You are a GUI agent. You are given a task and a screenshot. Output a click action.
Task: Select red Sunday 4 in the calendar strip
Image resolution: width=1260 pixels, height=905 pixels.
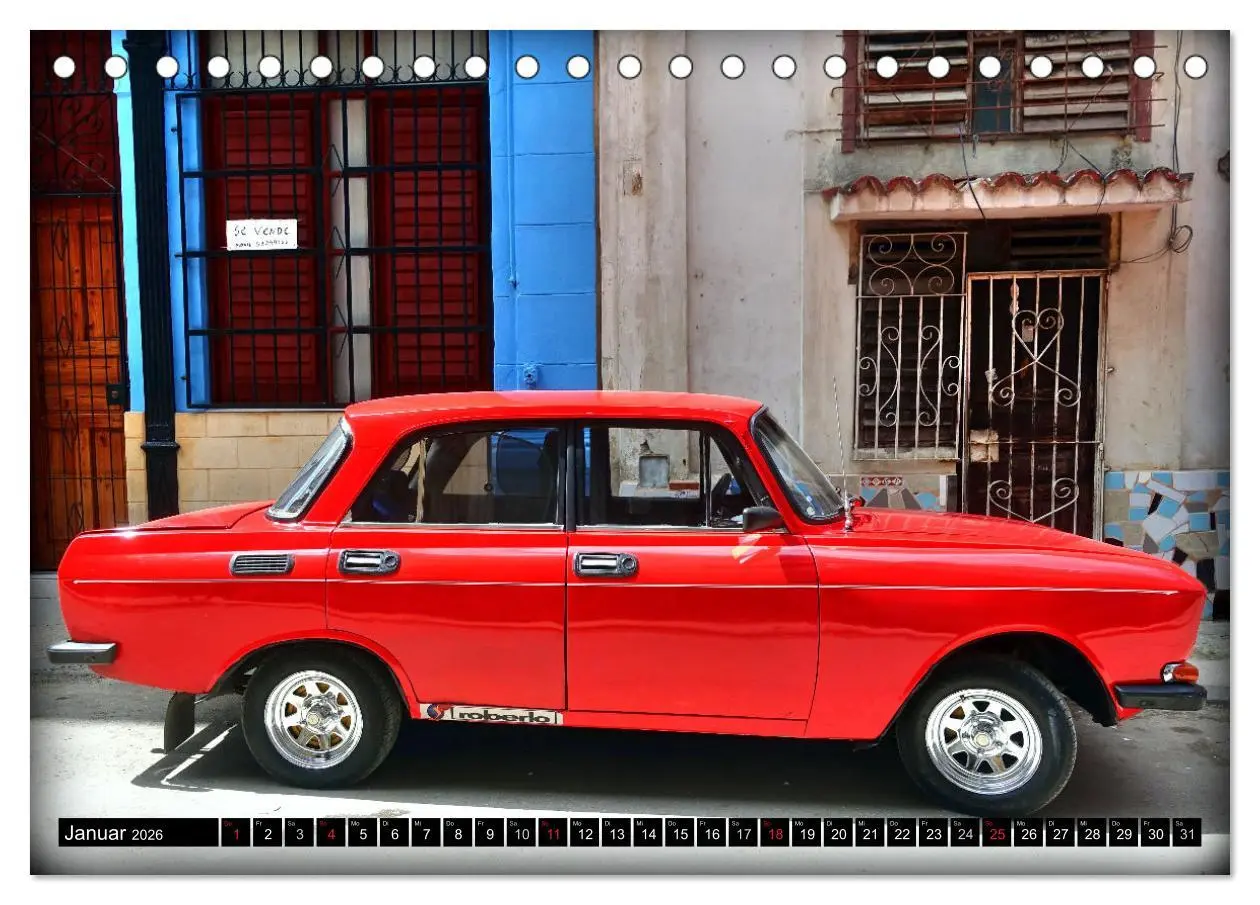[330, 833]
